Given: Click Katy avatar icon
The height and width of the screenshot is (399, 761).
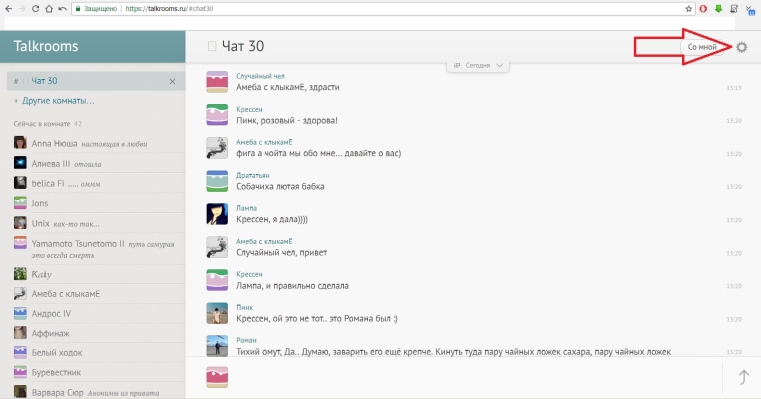Looking at the screenshot, I should pyautogui.click(x=20, y=274).
